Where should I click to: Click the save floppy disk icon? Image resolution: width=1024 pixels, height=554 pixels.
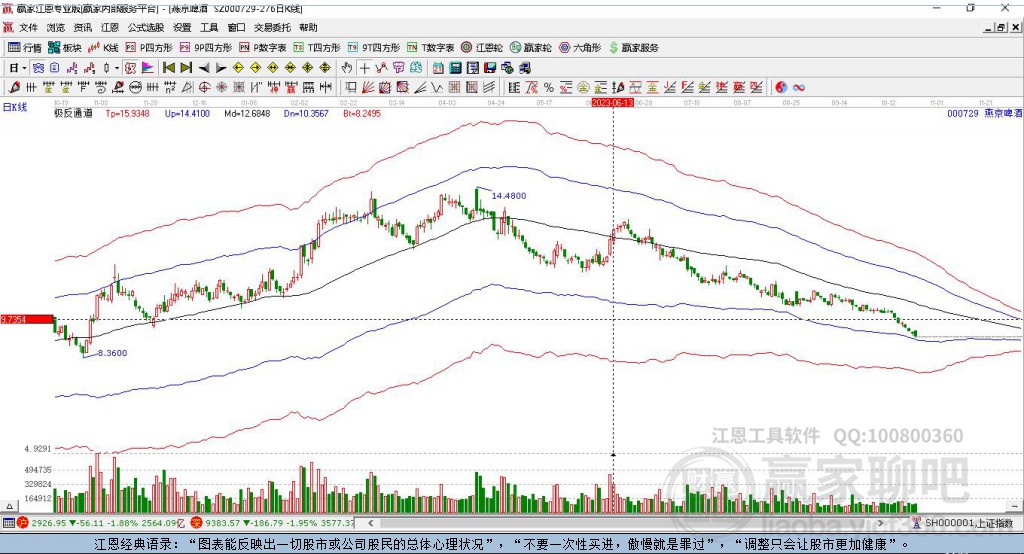pos(490,68)
